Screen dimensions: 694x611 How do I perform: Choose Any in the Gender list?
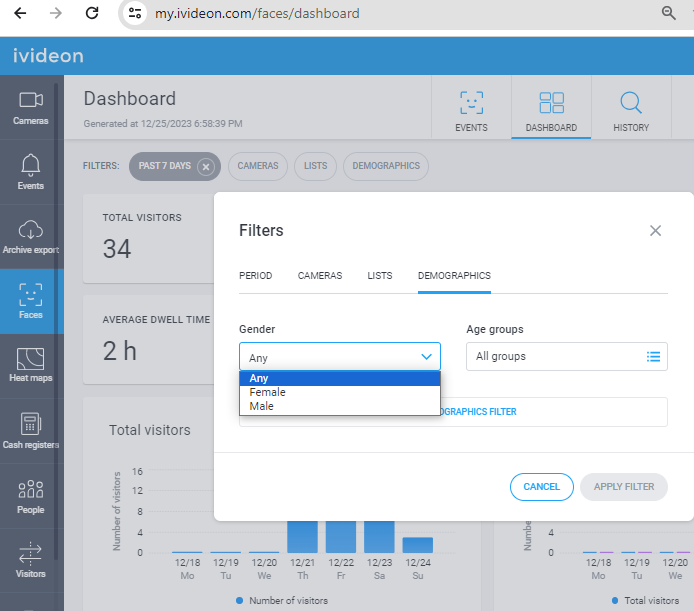tap(339, 378)
